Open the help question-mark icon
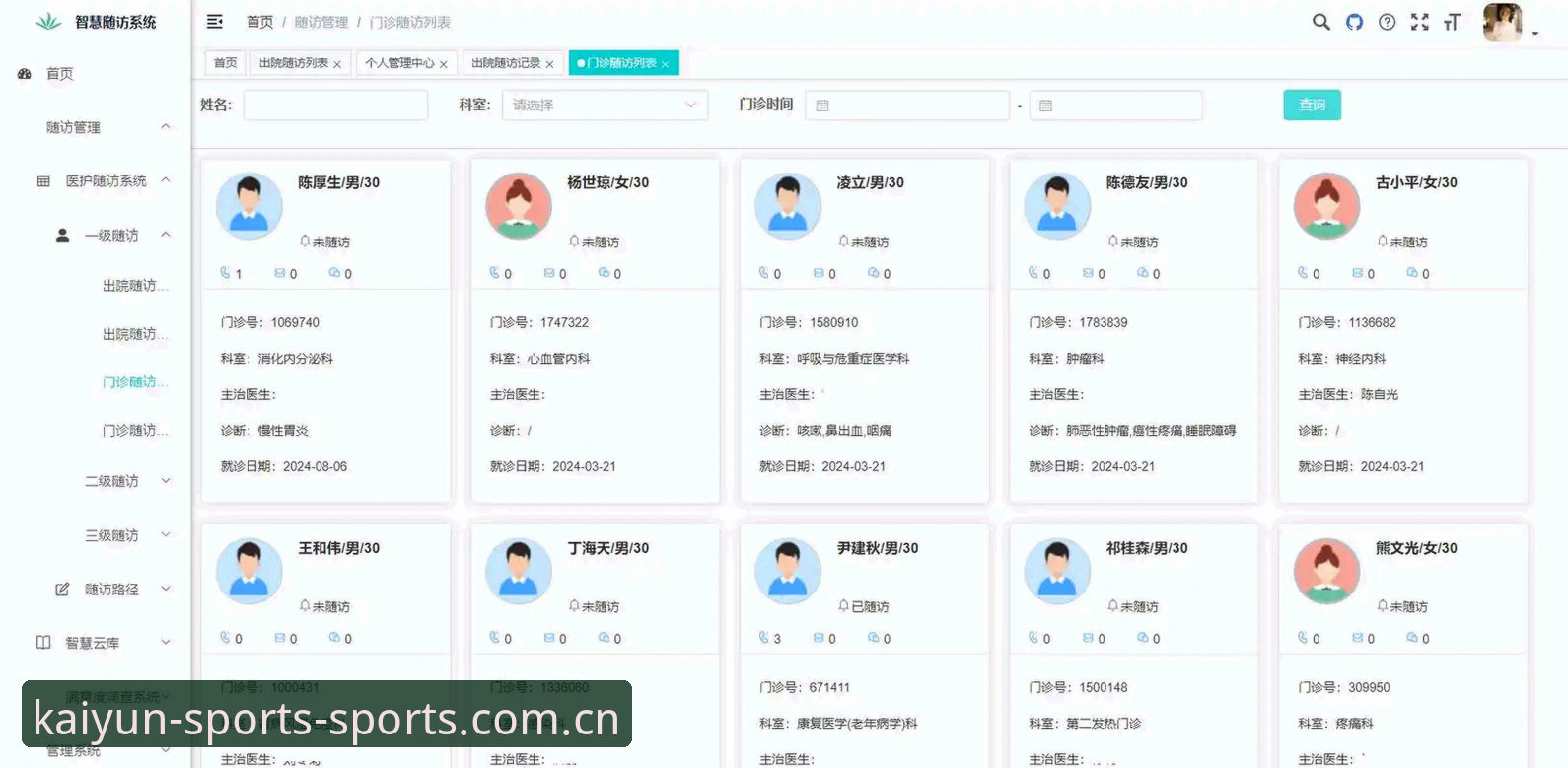 pos(1387,22)
